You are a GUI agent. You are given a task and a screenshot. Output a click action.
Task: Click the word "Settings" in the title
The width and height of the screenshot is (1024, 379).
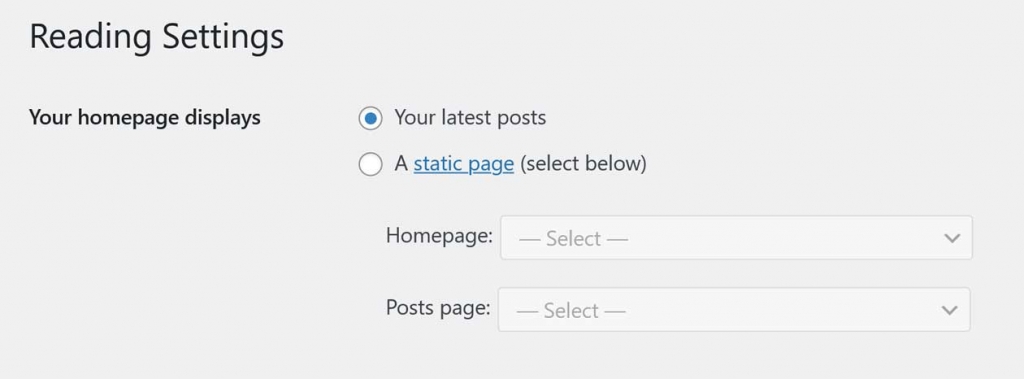pos(223,37)
